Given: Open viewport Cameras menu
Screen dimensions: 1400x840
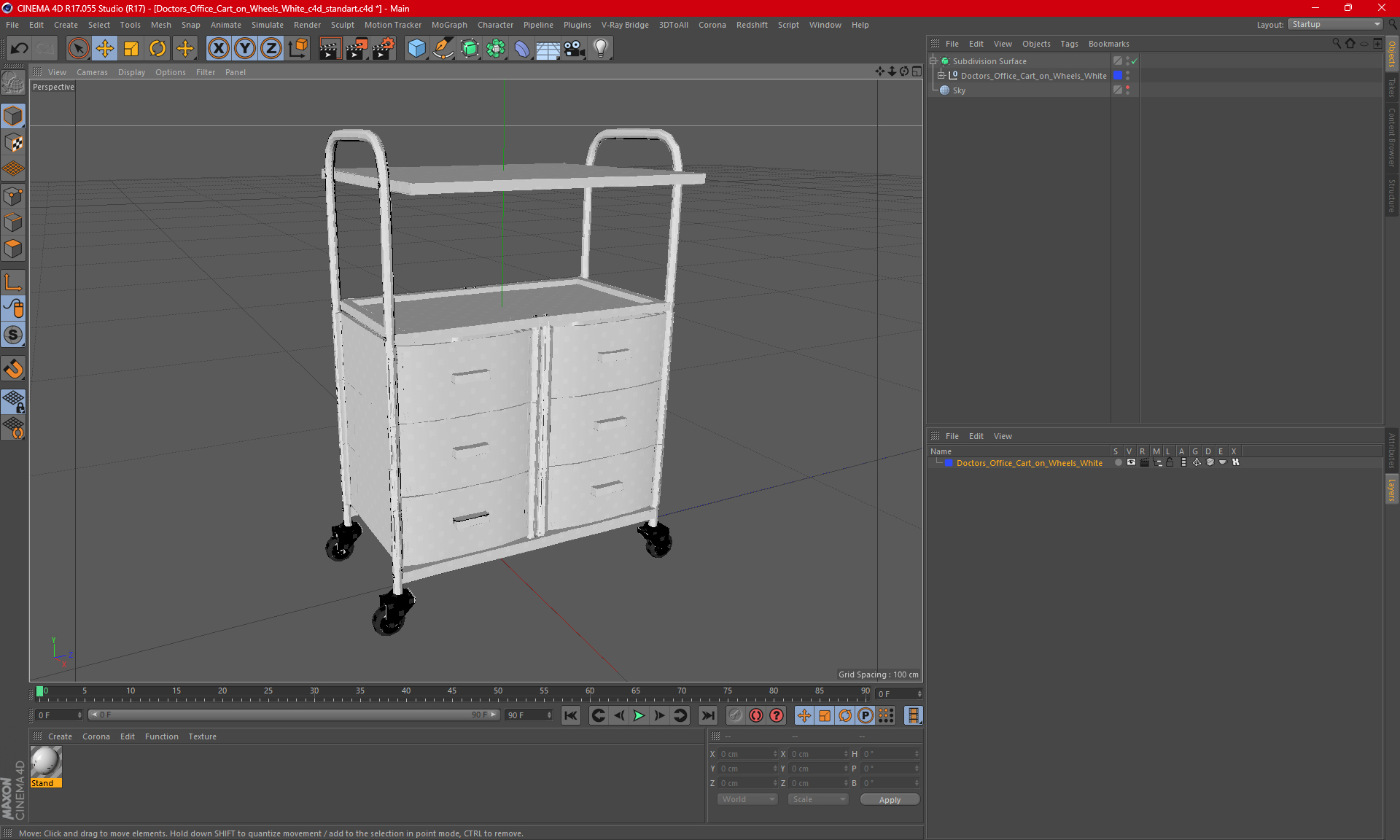Looking at the screenshot, I should 92,72.
